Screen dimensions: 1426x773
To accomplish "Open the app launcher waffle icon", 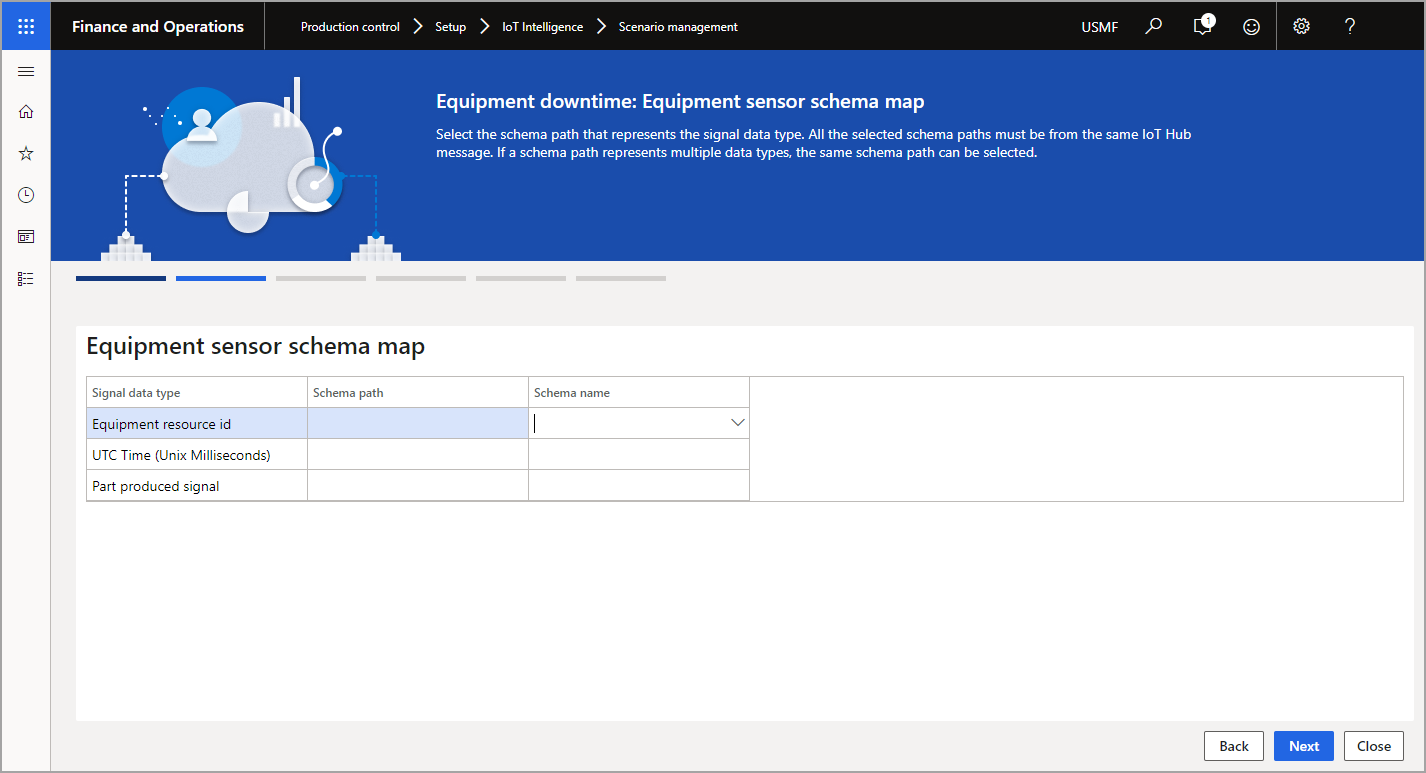I will pos(26,27).
